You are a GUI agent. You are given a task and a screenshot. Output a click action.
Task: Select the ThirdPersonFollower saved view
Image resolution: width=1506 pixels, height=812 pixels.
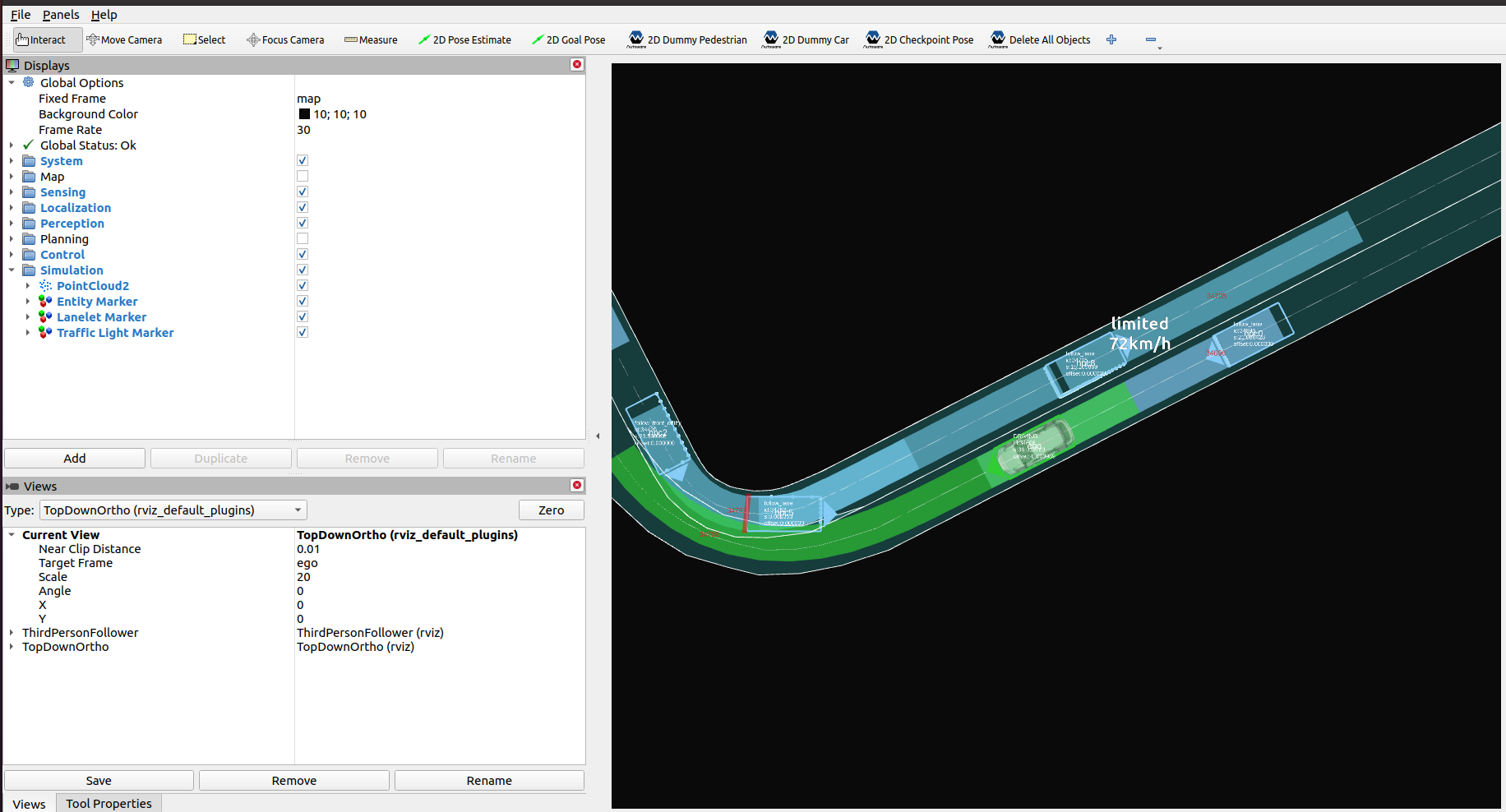[81, 633]
